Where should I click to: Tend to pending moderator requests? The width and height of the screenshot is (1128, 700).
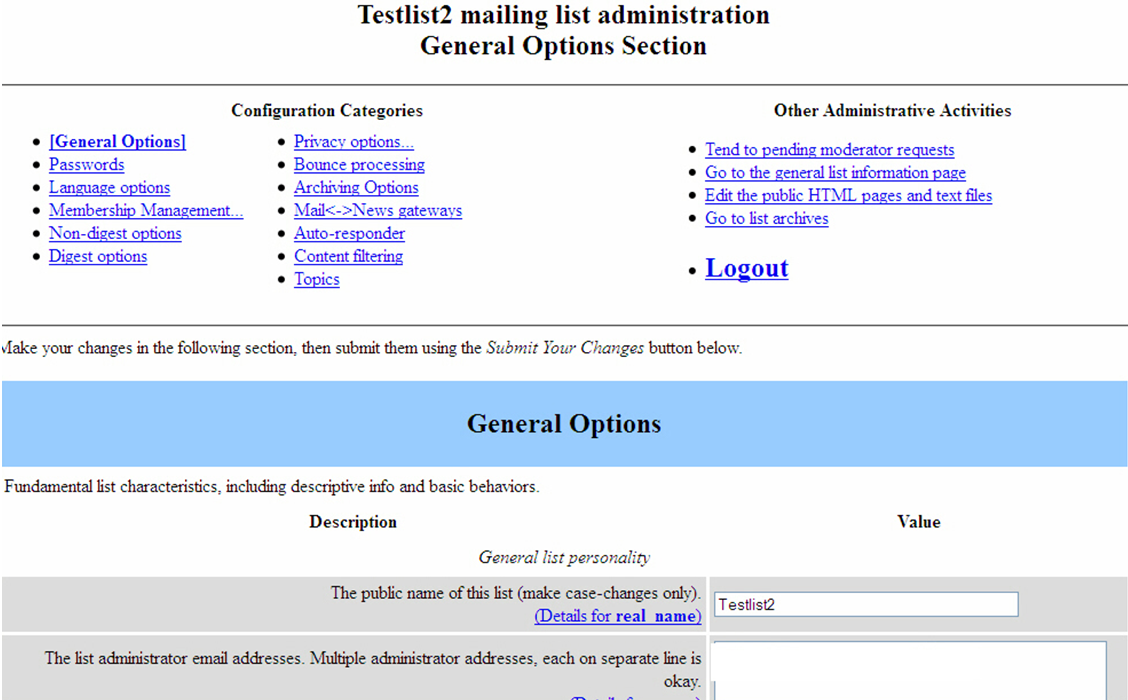tap(829, 150)
